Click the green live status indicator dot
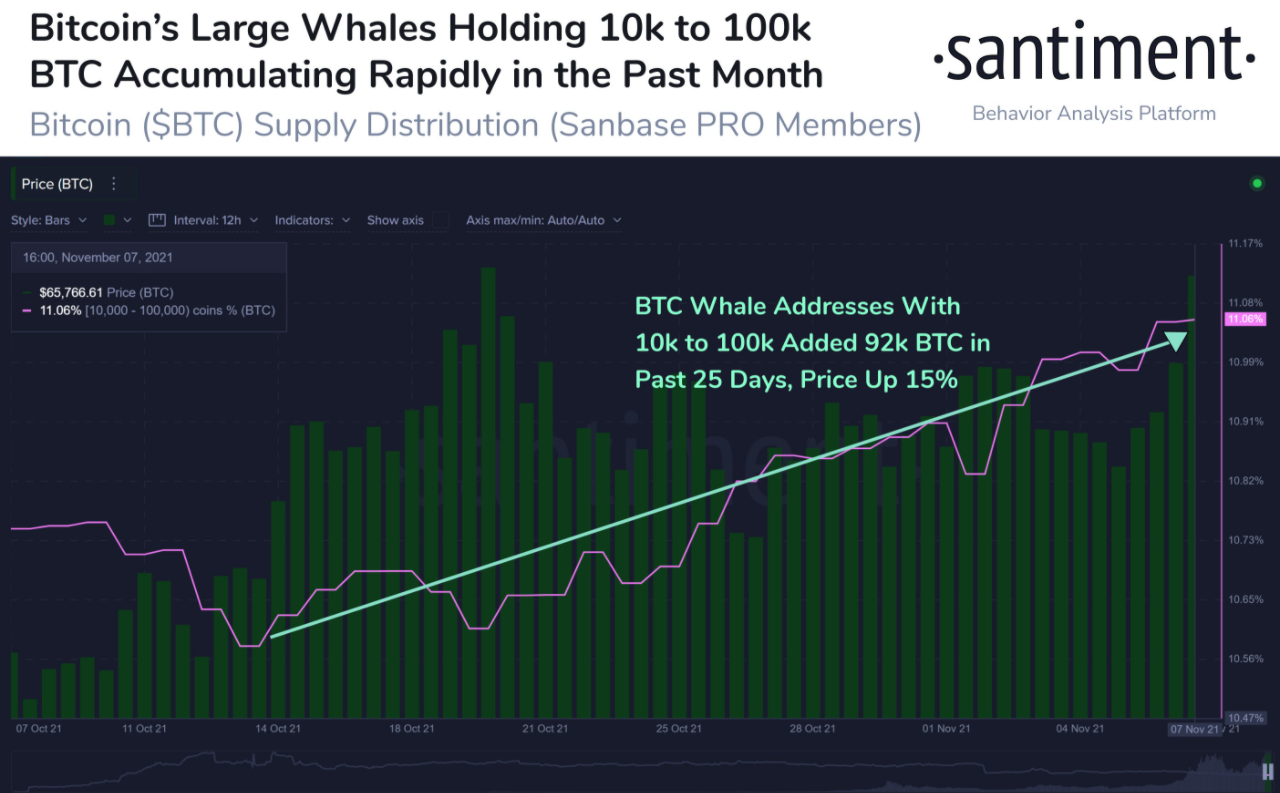 pyautogui.click(x=1258, y=183)
